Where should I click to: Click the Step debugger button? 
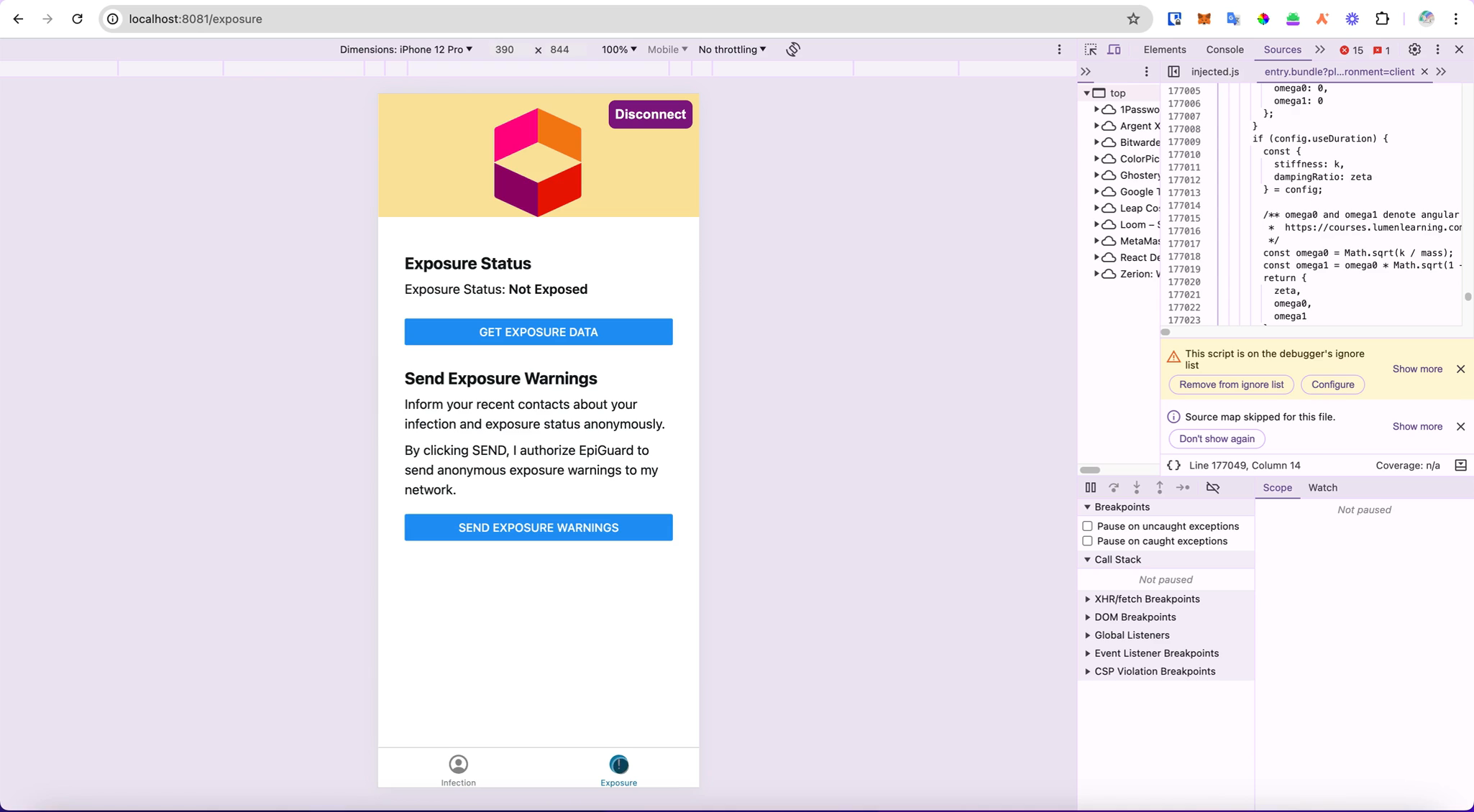click(x=1183, y=488)
